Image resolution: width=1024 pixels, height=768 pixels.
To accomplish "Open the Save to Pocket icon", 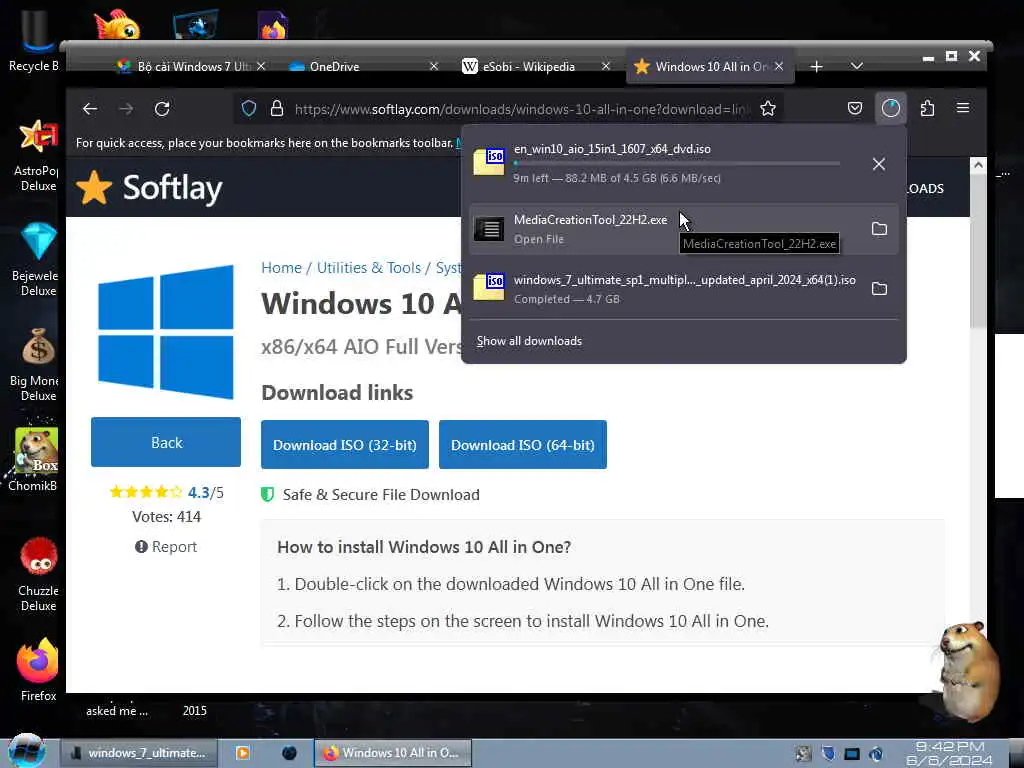I will pos(855,108).
